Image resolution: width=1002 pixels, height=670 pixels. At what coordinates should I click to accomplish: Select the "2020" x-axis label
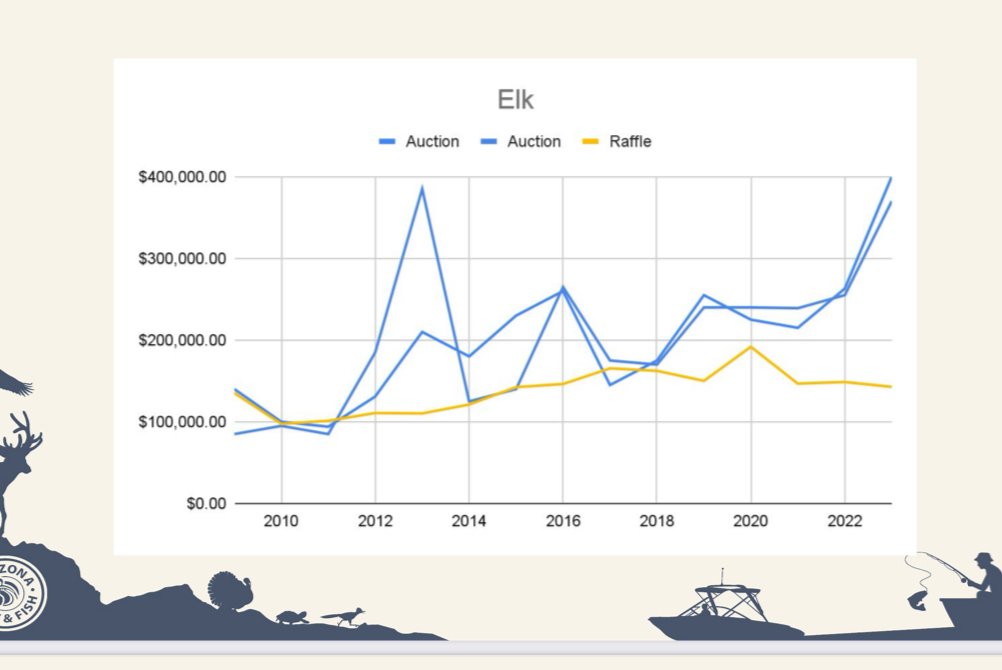click(751, 521)
